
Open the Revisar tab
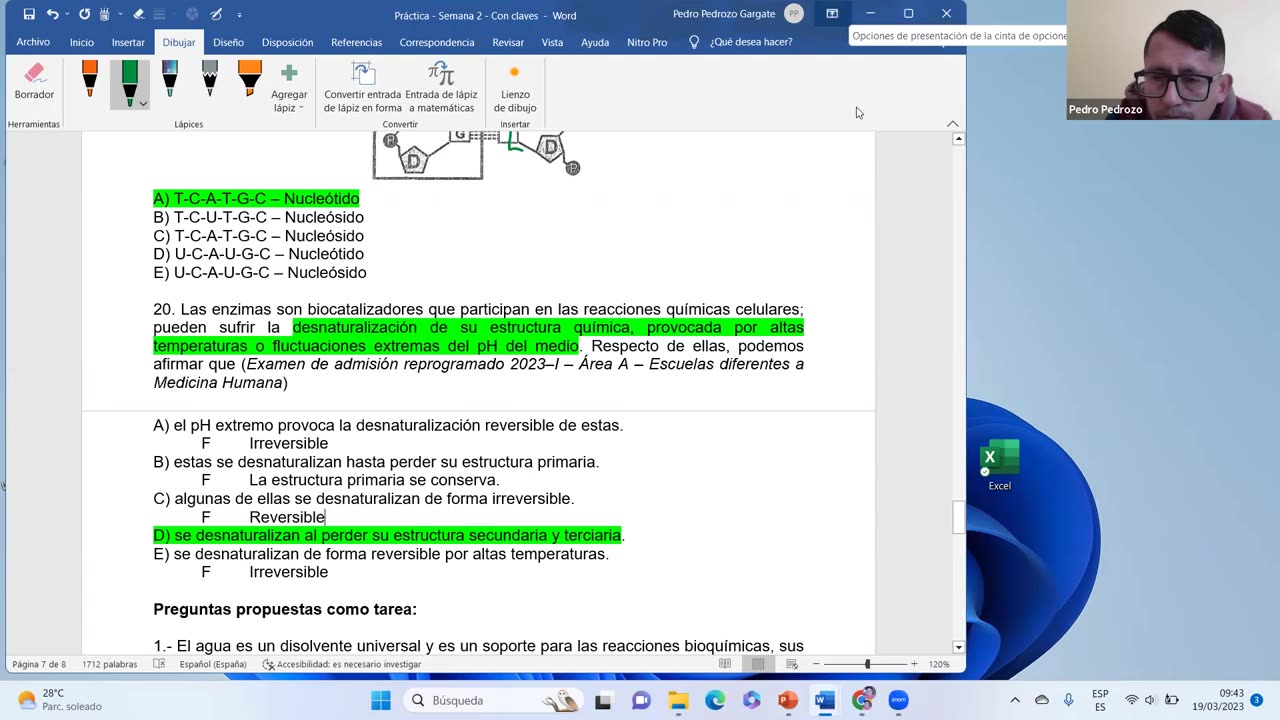tap(508, 42)
